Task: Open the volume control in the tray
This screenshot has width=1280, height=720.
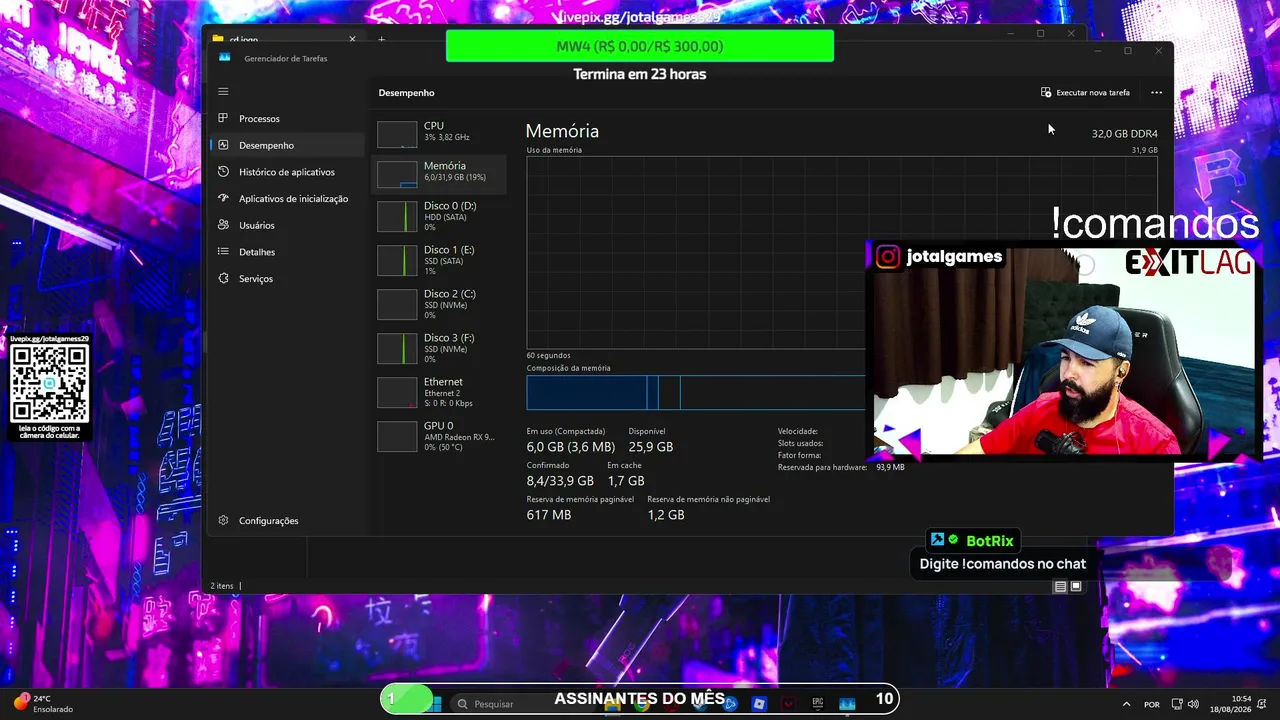Action: point(1194,704)
